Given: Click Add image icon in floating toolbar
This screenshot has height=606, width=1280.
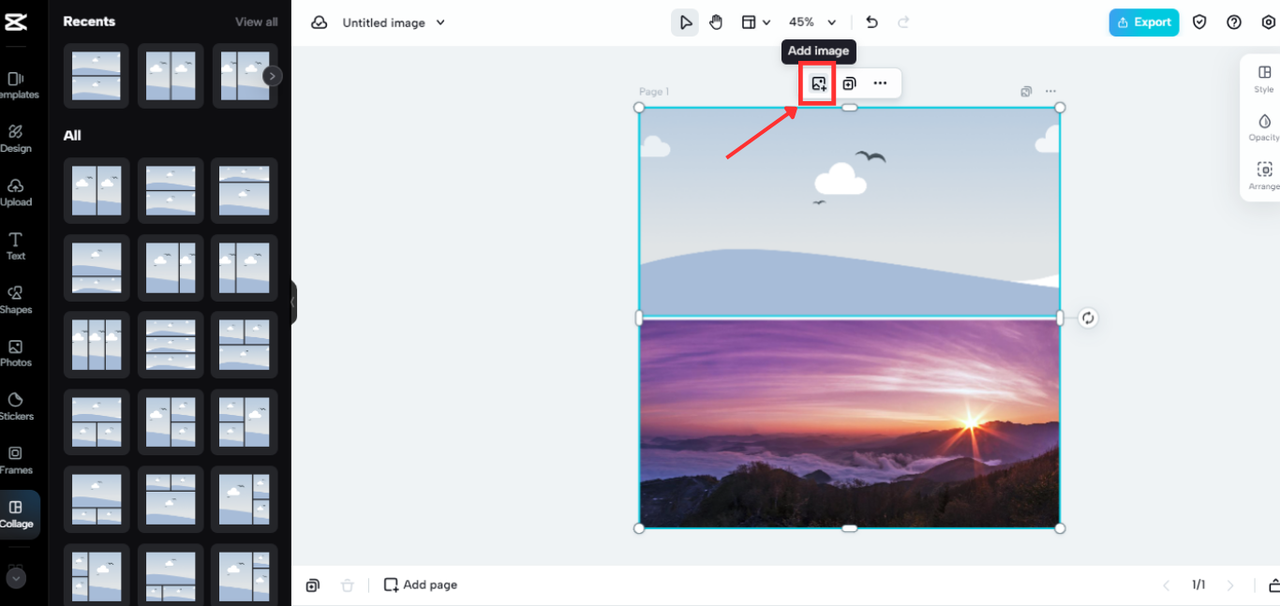Looking at the screenshot, I should coord(819,83).
